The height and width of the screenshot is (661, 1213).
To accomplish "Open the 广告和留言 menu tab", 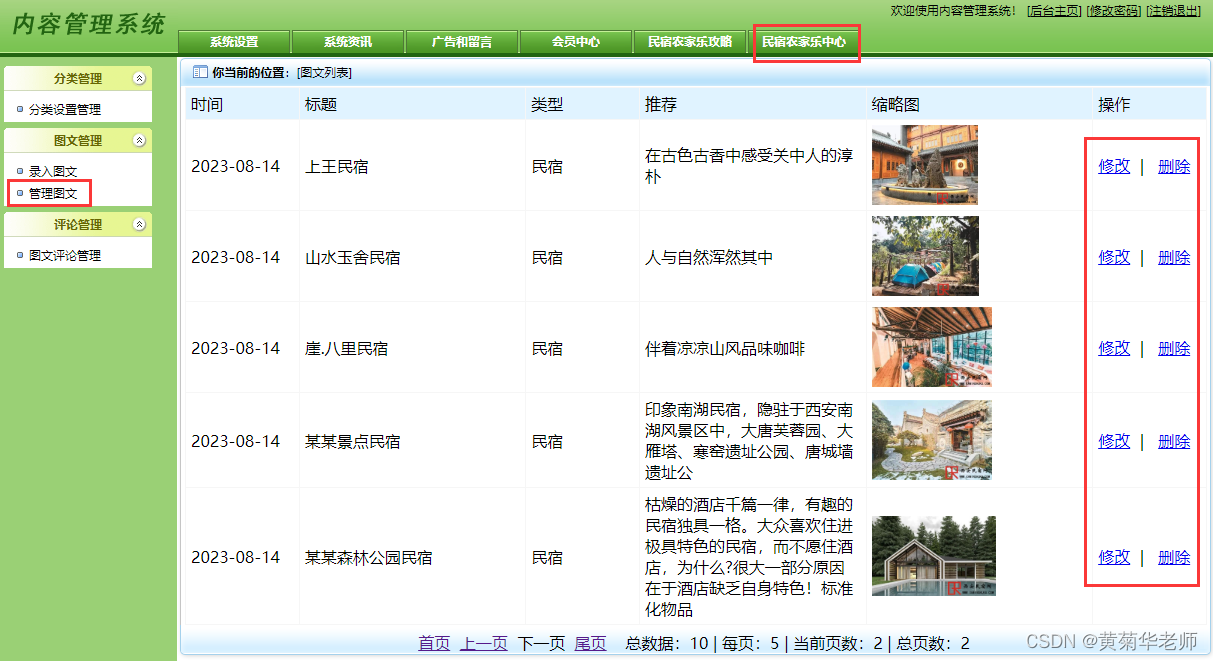I will (x=461, y=43).
